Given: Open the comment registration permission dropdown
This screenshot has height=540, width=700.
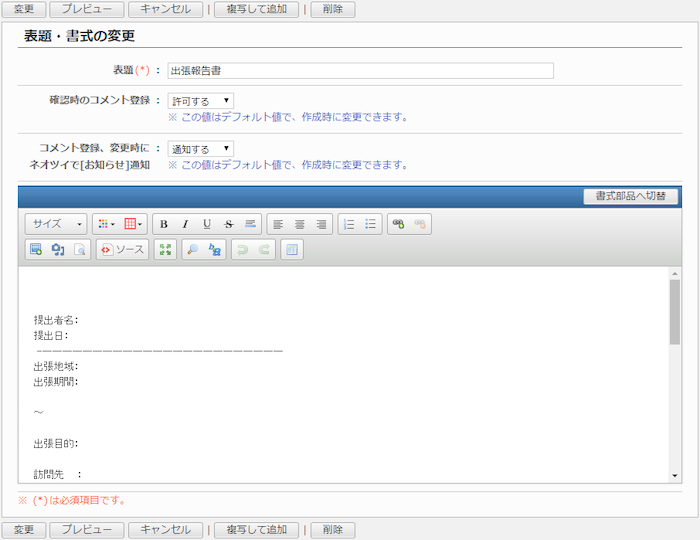Looking at the screenshot, I should (200, 101).
